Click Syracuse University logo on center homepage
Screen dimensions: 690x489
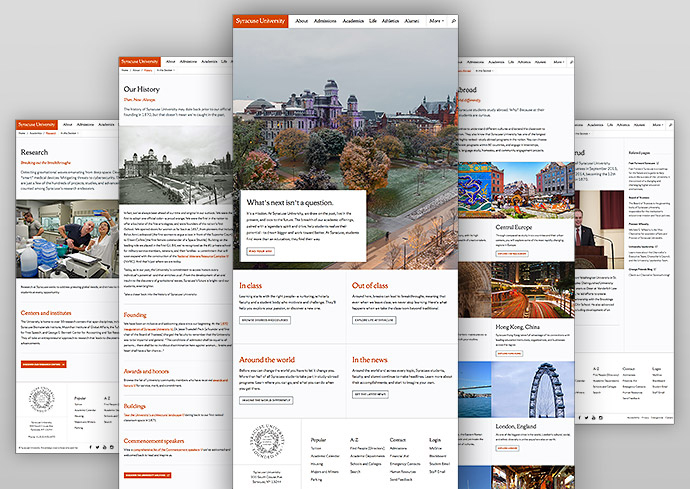click(261, 21)
